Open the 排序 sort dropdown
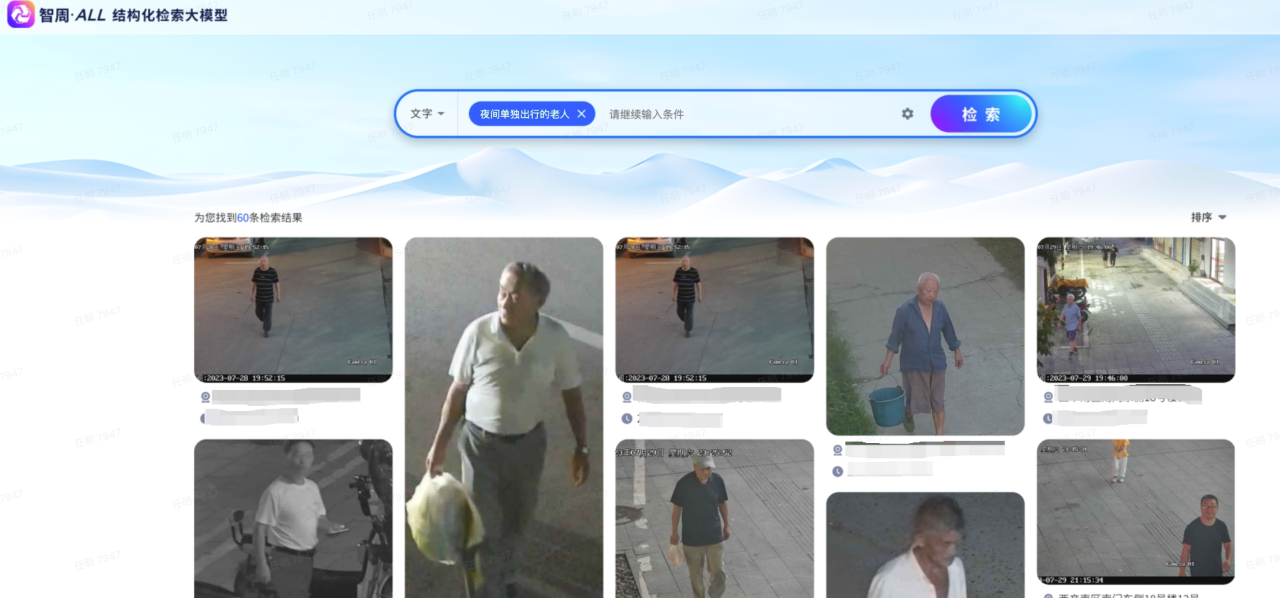Viewport: 1280px width, 598px height. 1208,217
